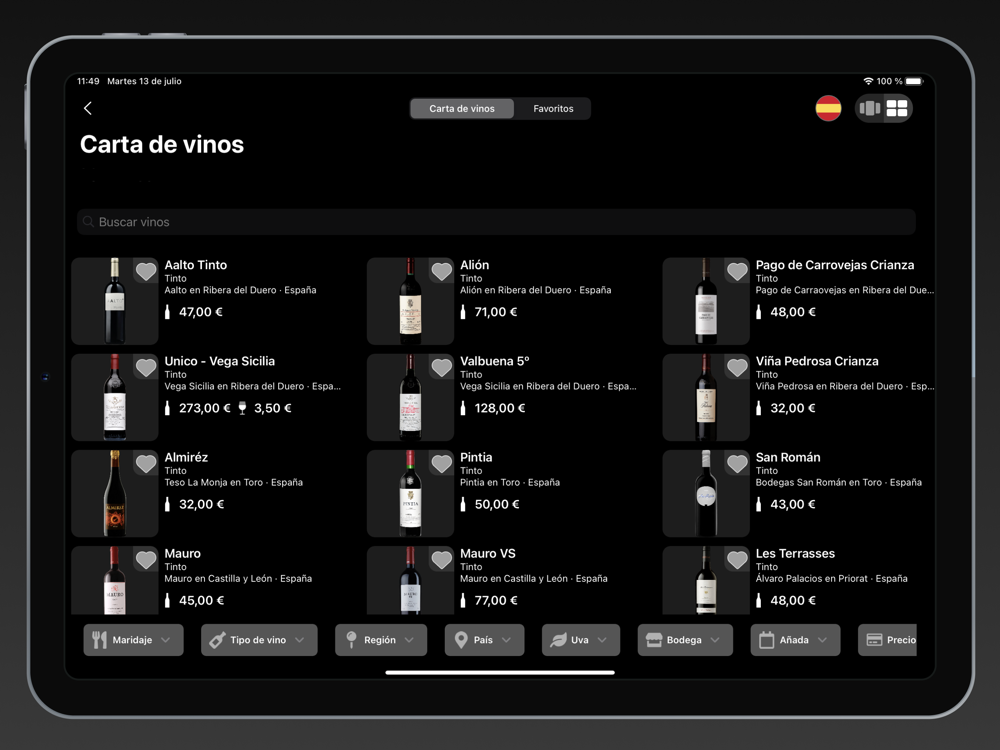1000x750 pixels.
Task: Open the Pago de Carrovejas bottle image
Action: tap(706, 301)
